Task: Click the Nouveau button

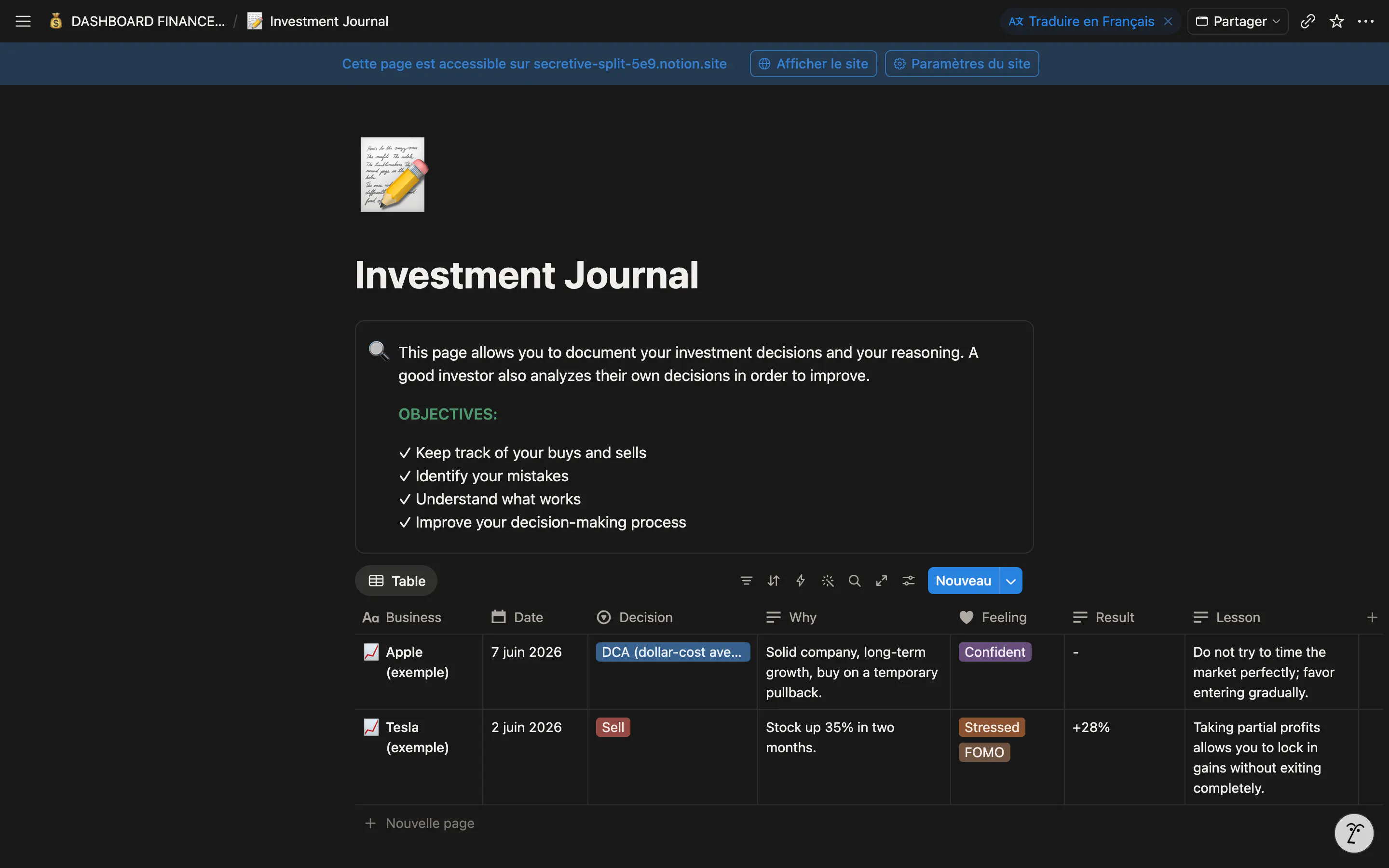Action: 963,581
